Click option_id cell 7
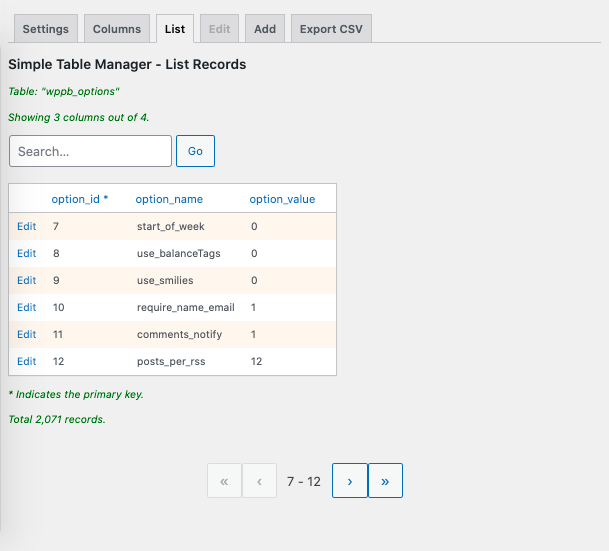This screenshot has width=609, height=551. (56, 226)
